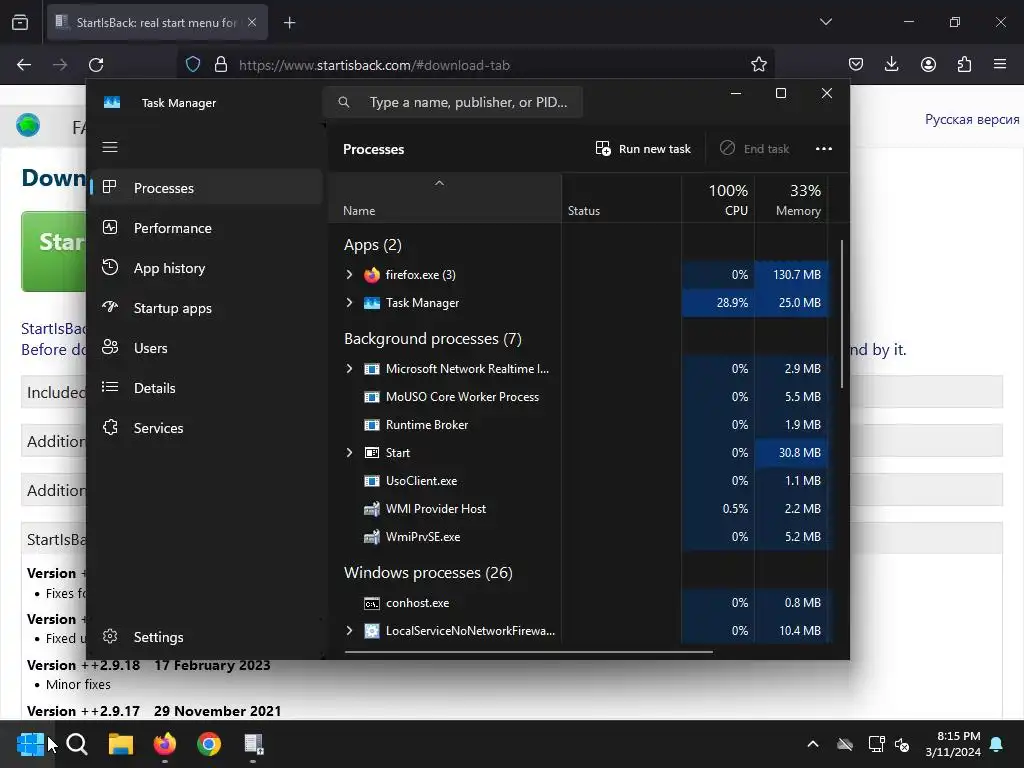This screenshot has width=1024, height=768.
Task: Click the Run new task button
Action: click(x=643, y=149)
